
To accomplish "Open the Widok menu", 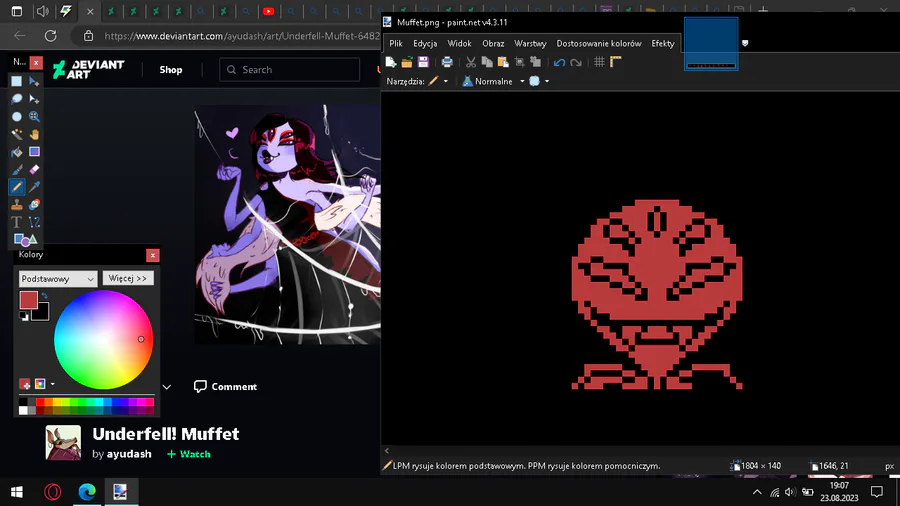I will [x=459, y=44].
